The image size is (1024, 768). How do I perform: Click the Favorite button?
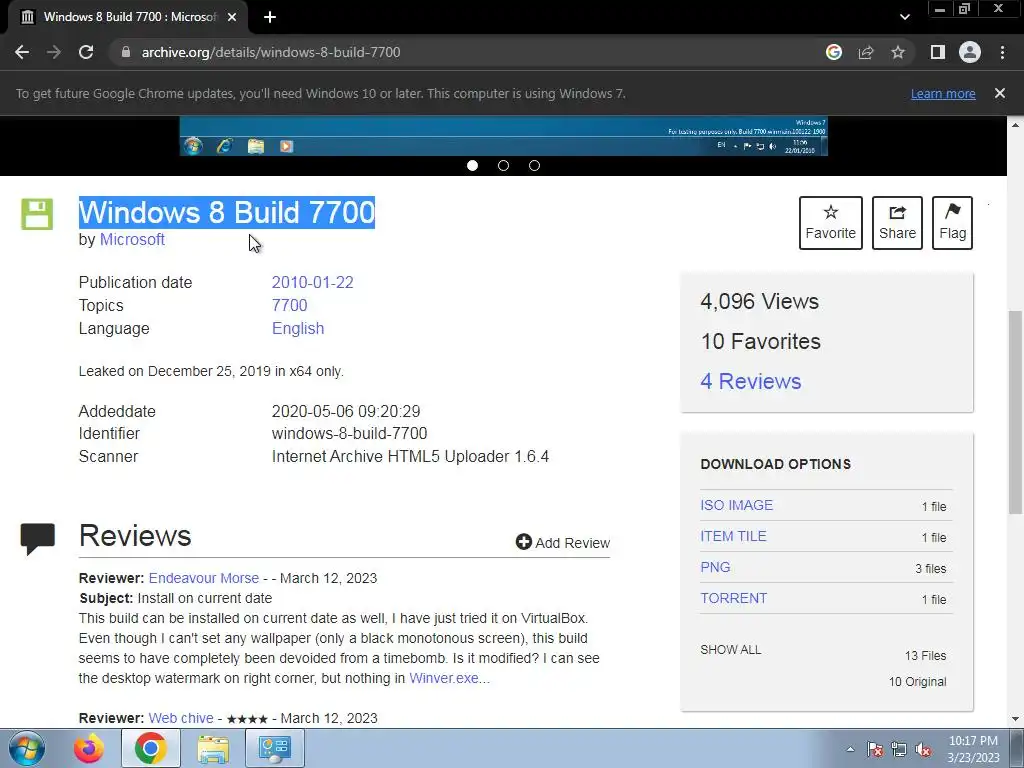831,223
